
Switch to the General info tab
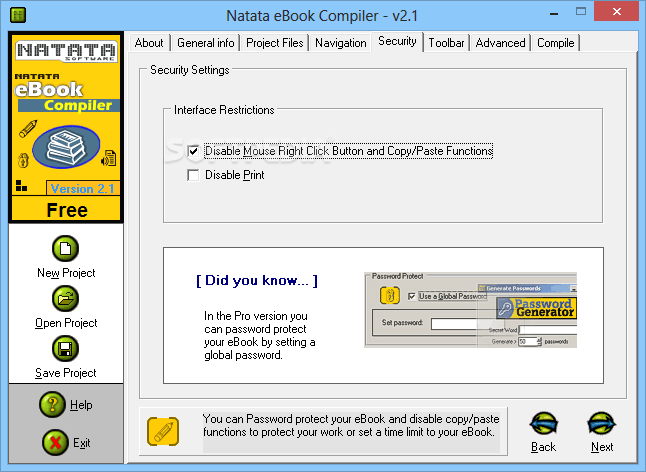(x=206, y=43)
